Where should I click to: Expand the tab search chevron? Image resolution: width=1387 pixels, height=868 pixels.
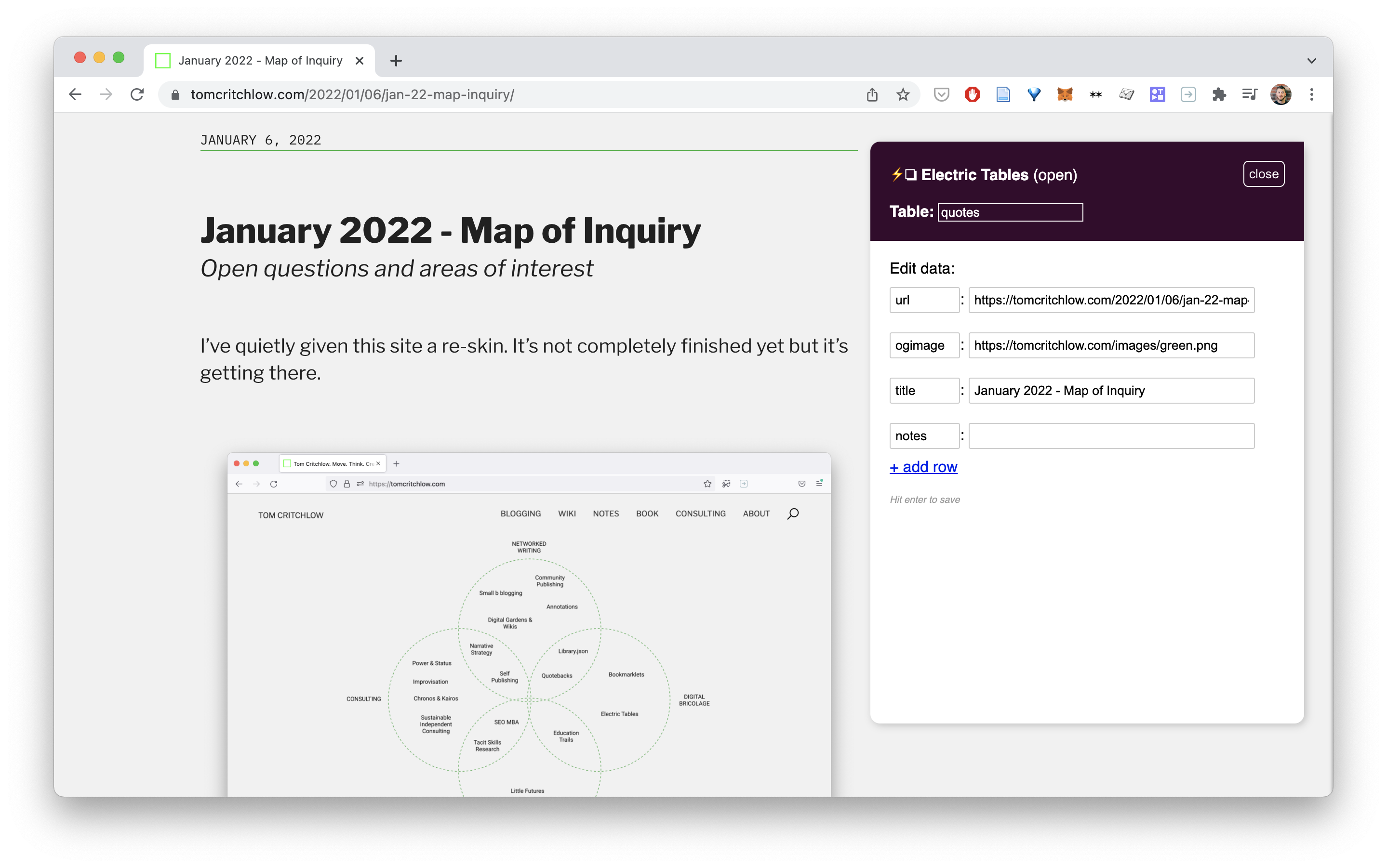[x=1312, y=61]
